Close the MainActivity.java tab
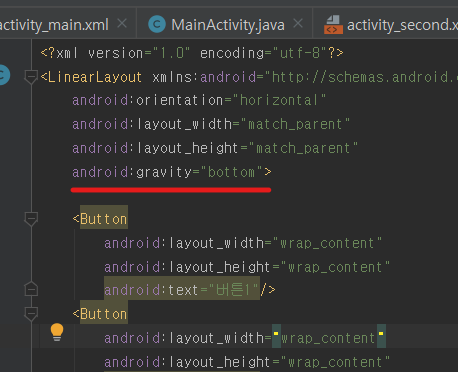The height and width of the screenshot is (372, 458). click(298, 24)
